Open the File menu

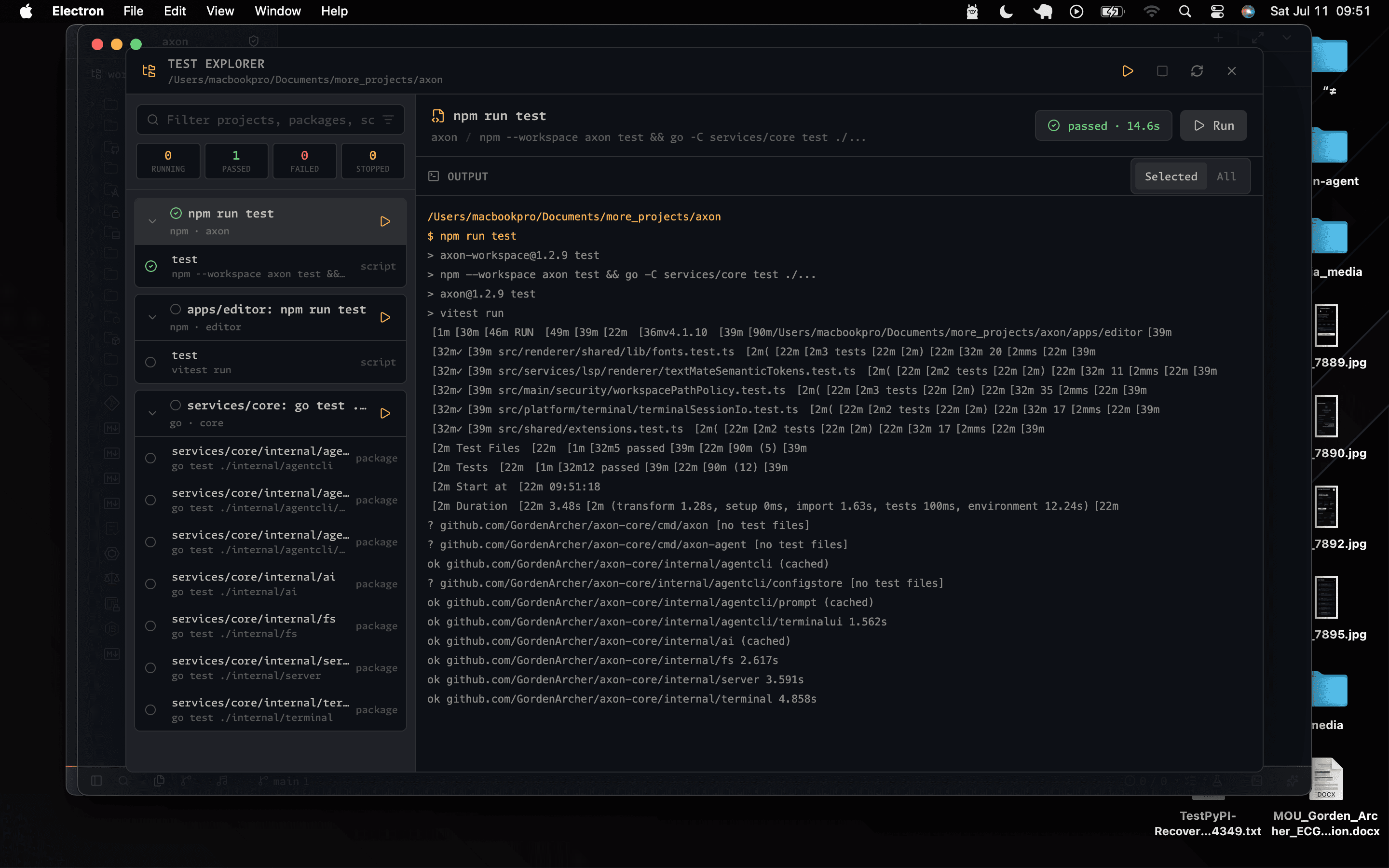pyautogui.click(x=133, y=12)
